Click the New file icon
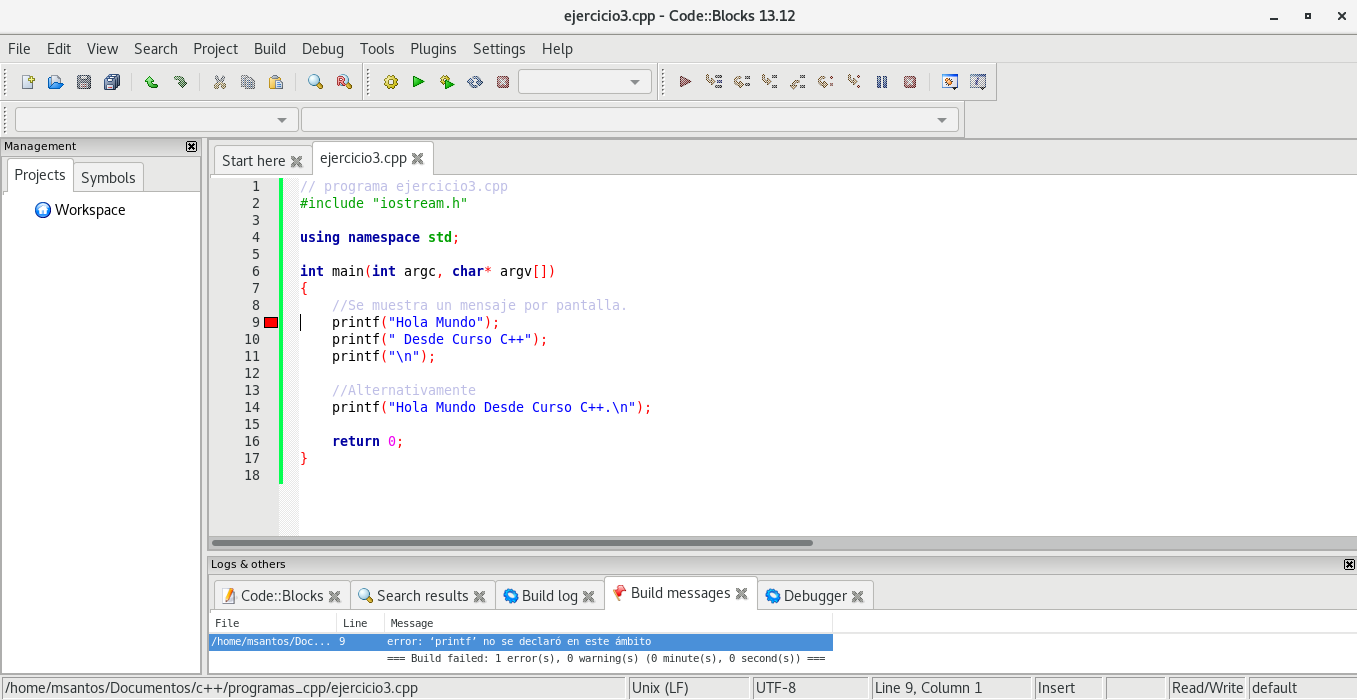 (28, 82)
